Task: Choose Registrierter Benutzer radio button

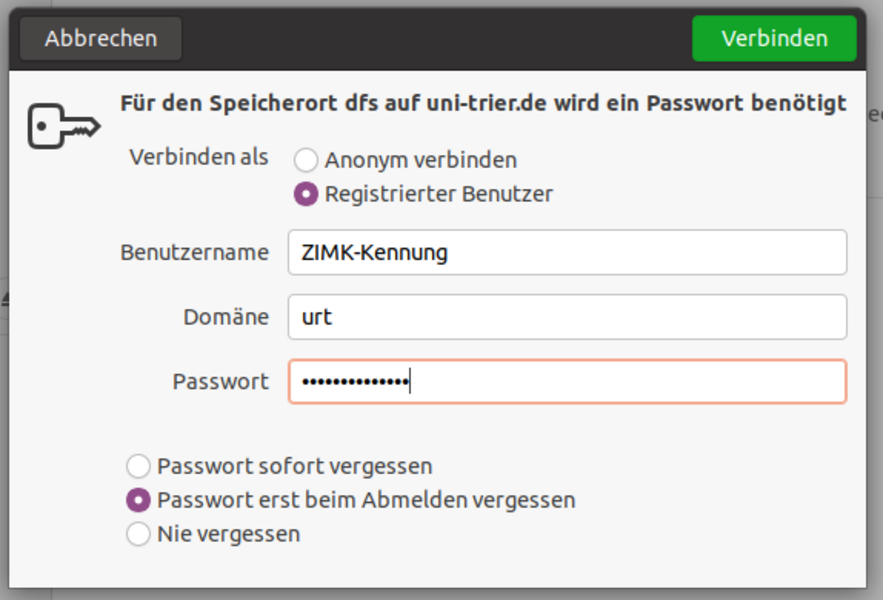Action: (x=306, y=194)
